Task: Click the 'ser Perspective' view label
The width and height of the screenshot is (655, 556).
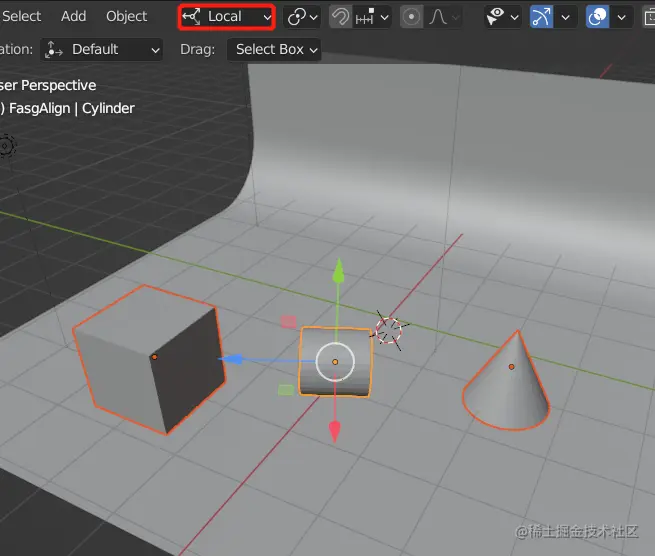Action: tap(48, 85)
